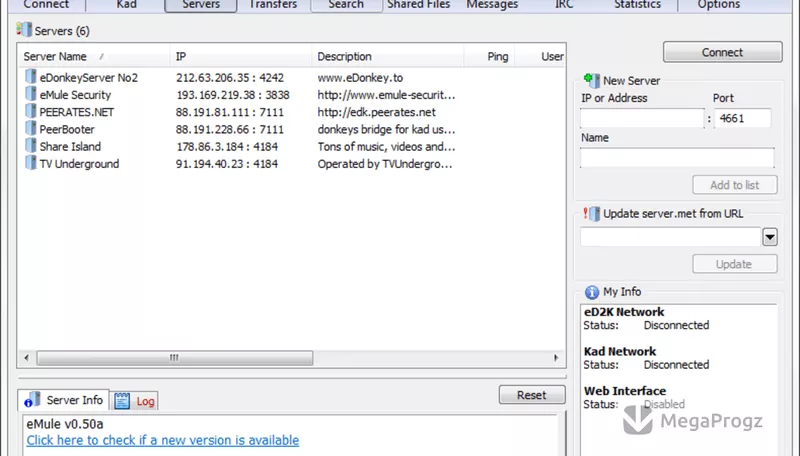Open the IRC toolbar tab

(x=564, y=5)
